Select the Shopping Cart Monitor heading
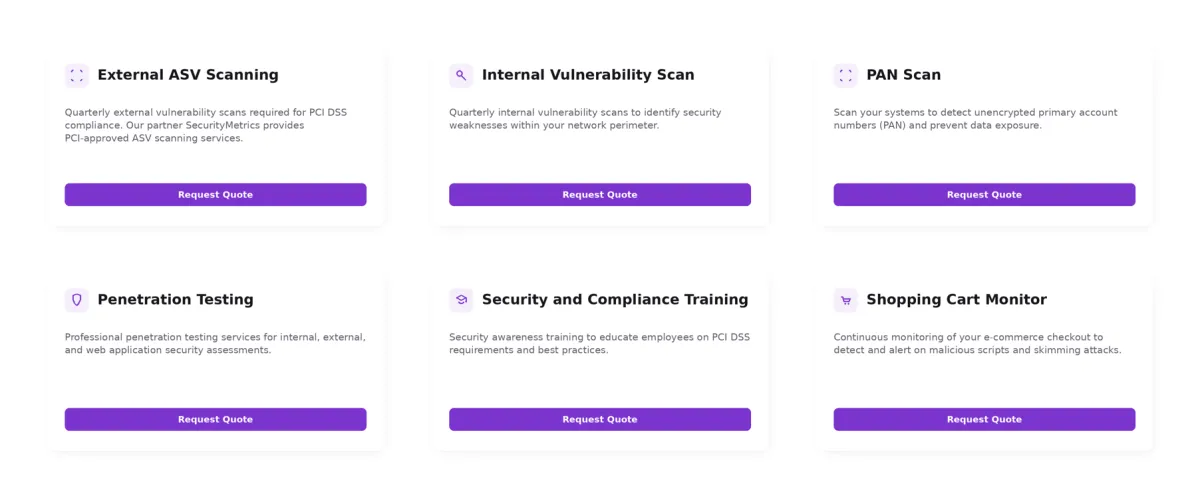This screenshot has height=496, width=1200. click(956, 300)
